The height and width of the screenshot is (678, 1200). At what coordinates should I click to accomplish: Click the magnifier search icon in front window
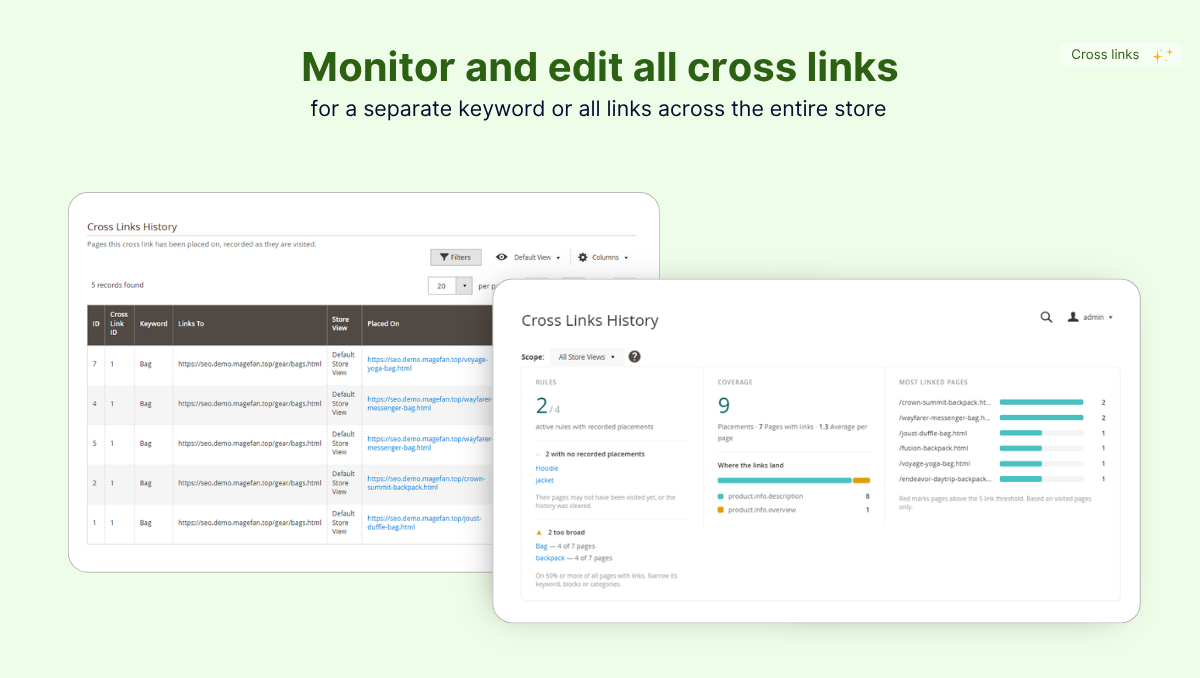(x=1046, y=317)
